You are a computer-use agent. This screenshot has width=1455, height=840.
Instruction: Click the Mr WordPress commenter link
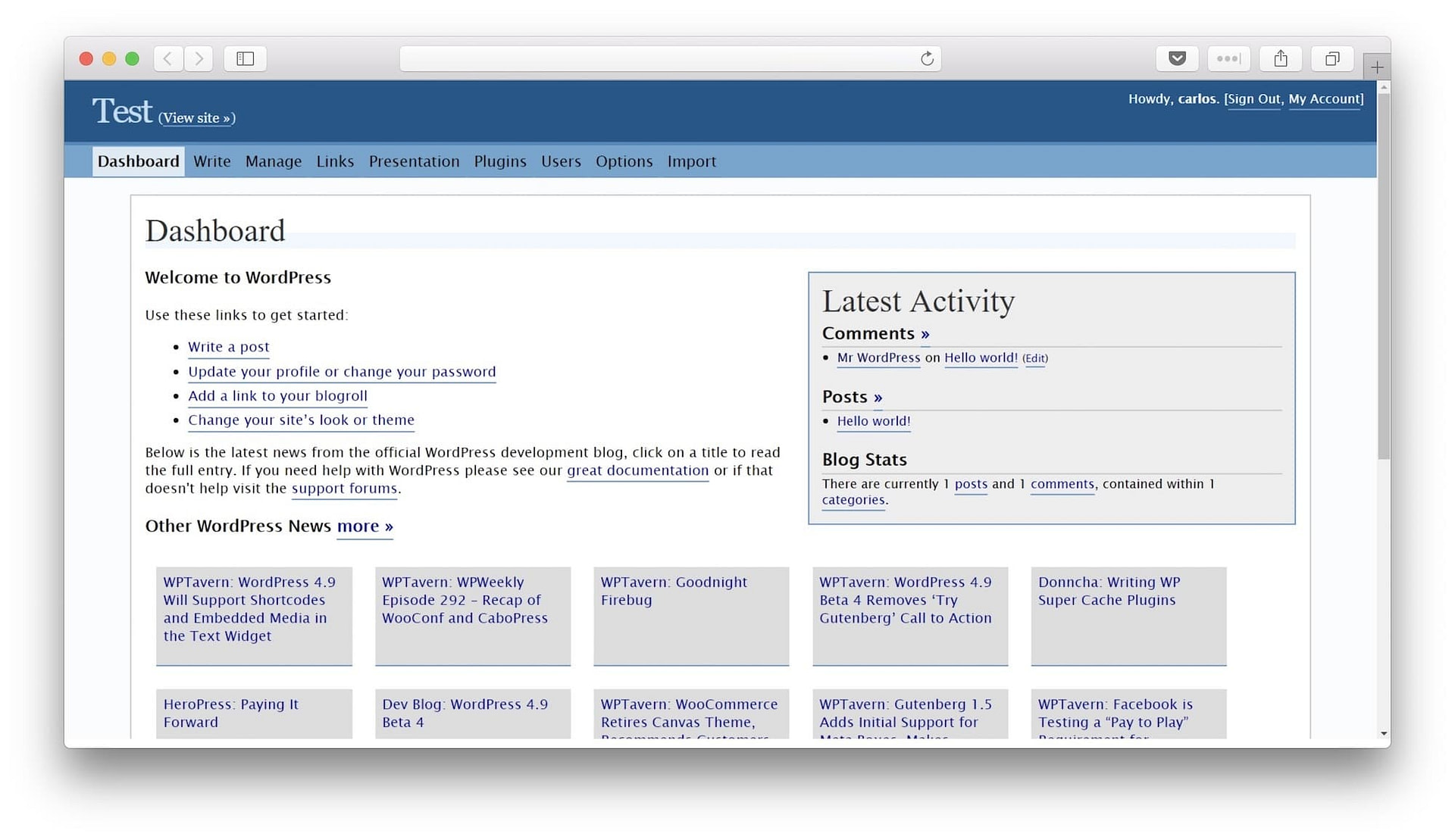pos(878,358)
